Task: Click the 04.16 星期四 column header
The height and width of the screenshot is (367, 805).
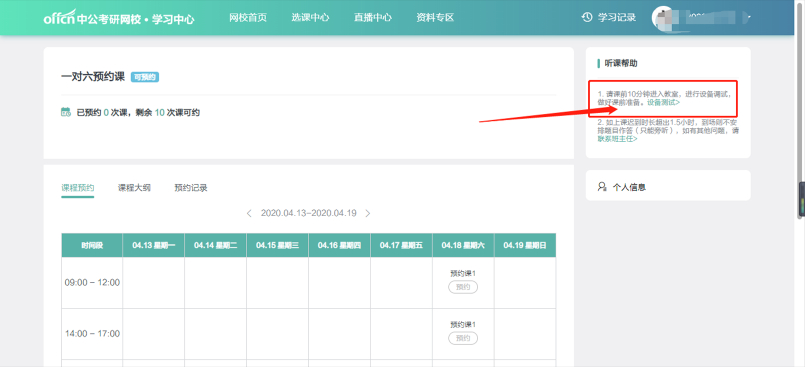Action: 339,245
